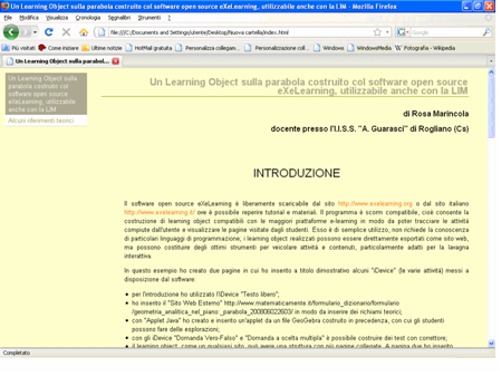Image resolution: width=500 pixels, height=374 pixels.
Task: Open the Più visitati bookmarks folder
Action: [19, 48]
